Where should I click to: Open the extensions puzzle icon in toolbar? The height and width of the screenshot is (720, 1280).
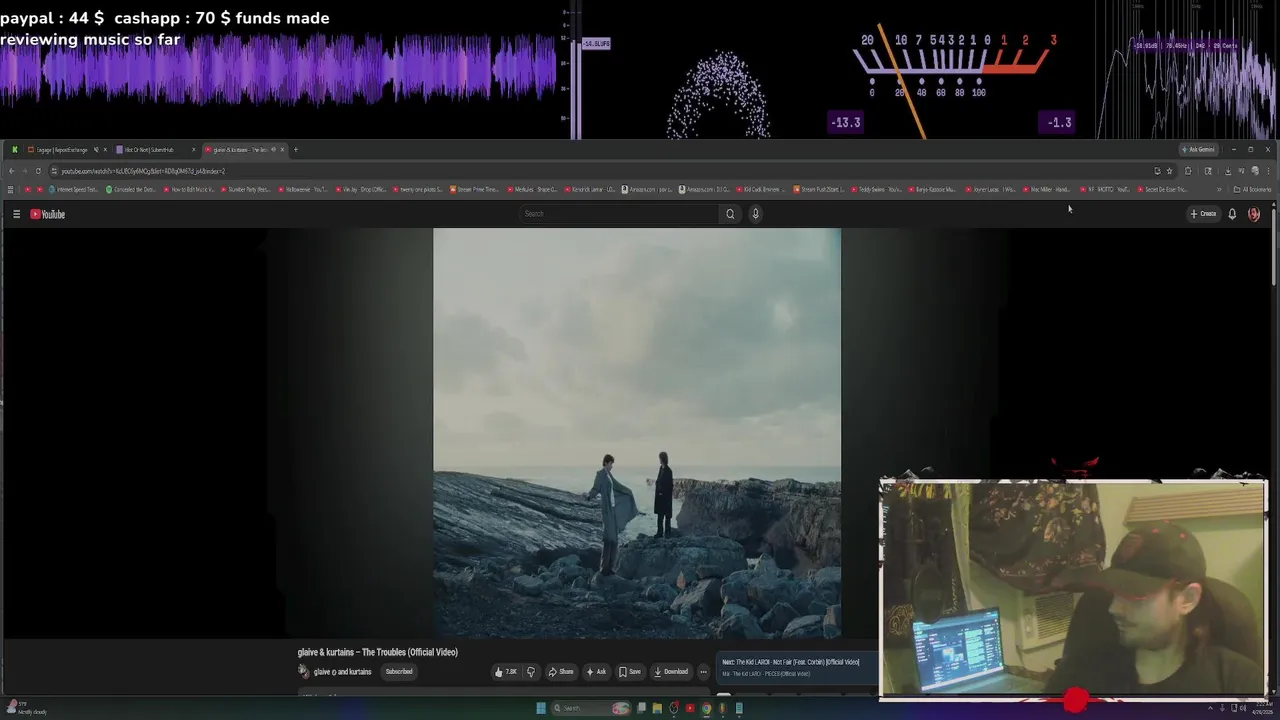1188,171
